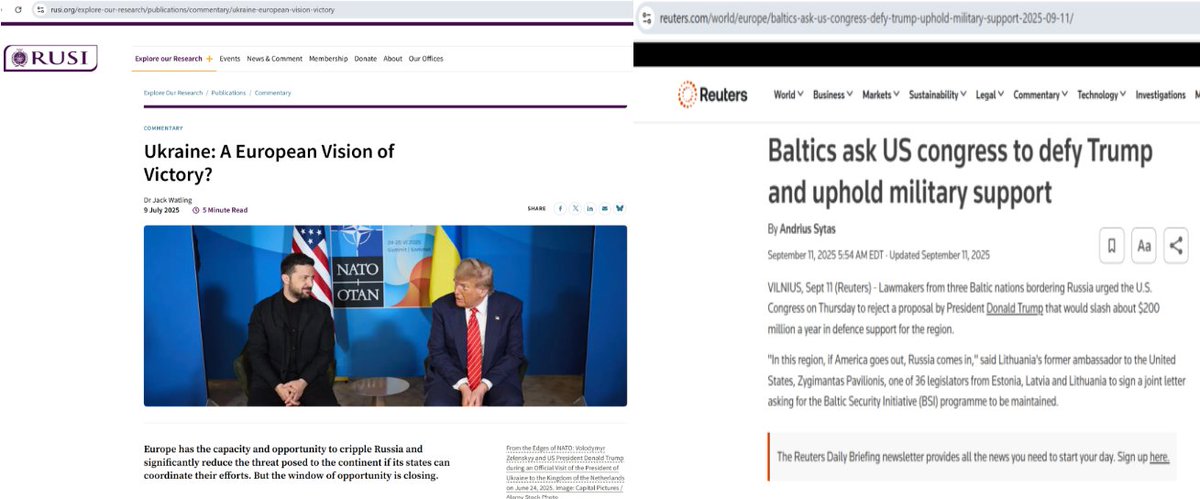Open Reuters World dropdown menu
Screen dimensions: 1200x499
(x=788, y=95)
